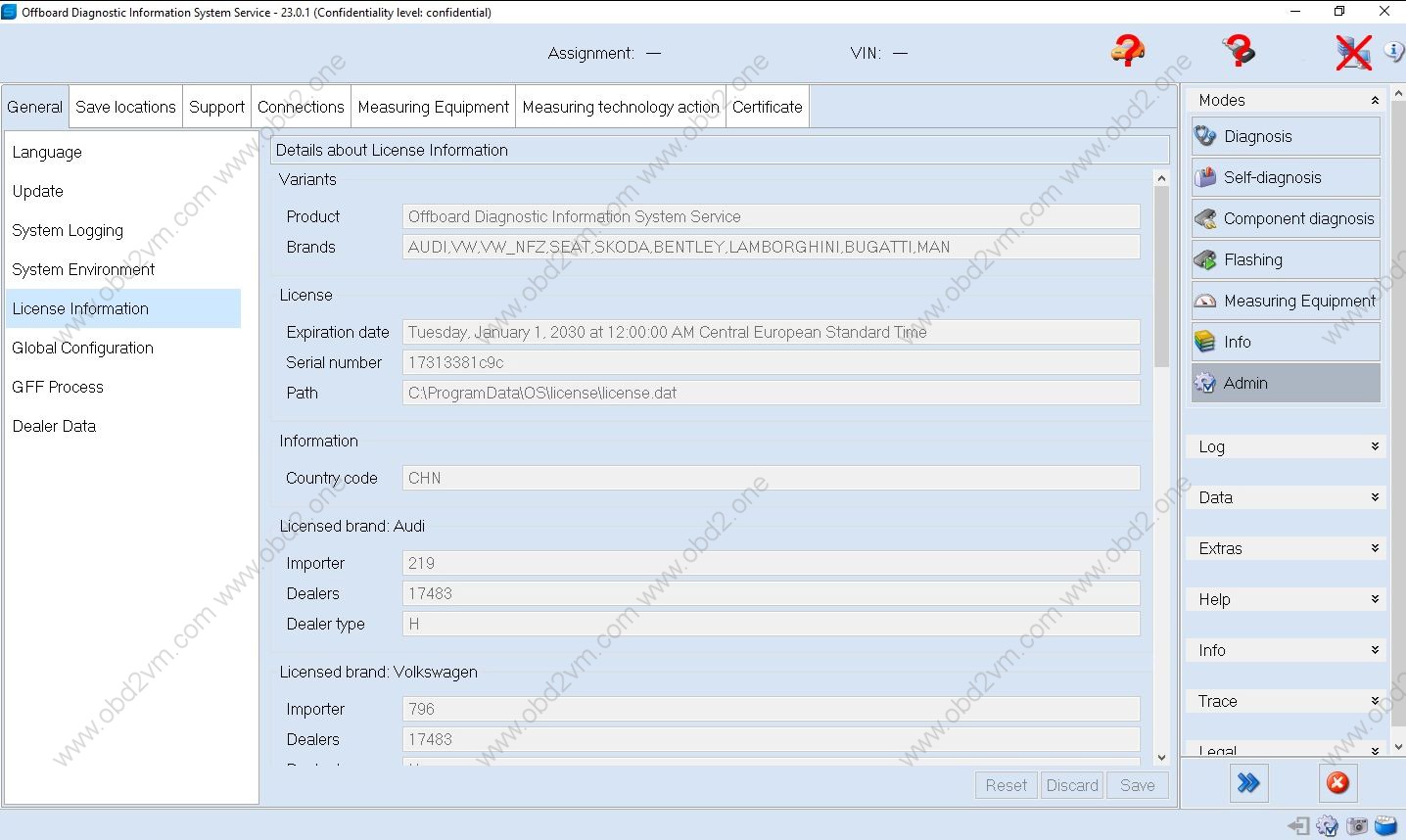Expand the Extras section
Image resolution: width=1406 pixels, height=840 pixels.
click(1287, 549)
